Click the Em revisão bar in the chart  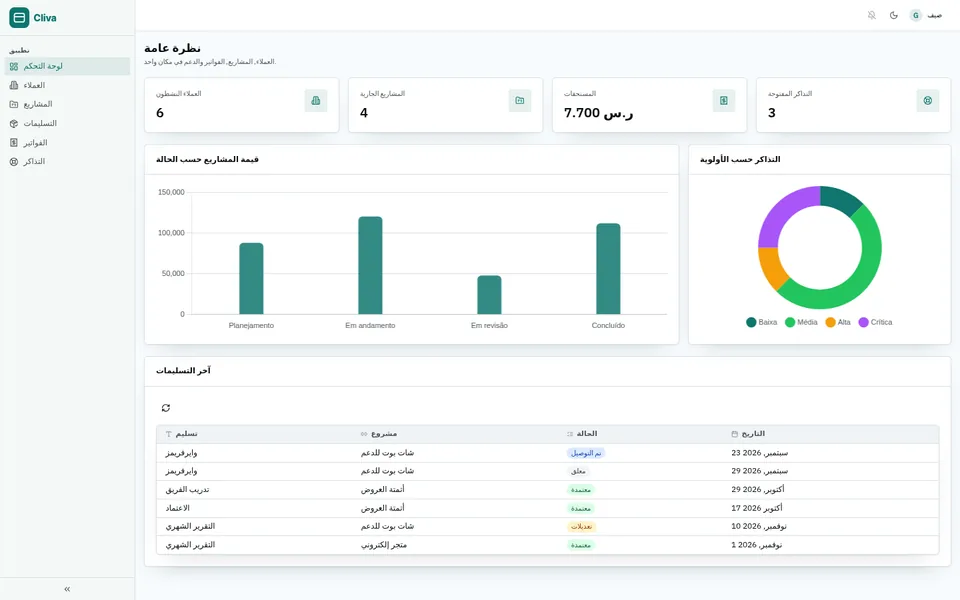(x=489, y=295)
